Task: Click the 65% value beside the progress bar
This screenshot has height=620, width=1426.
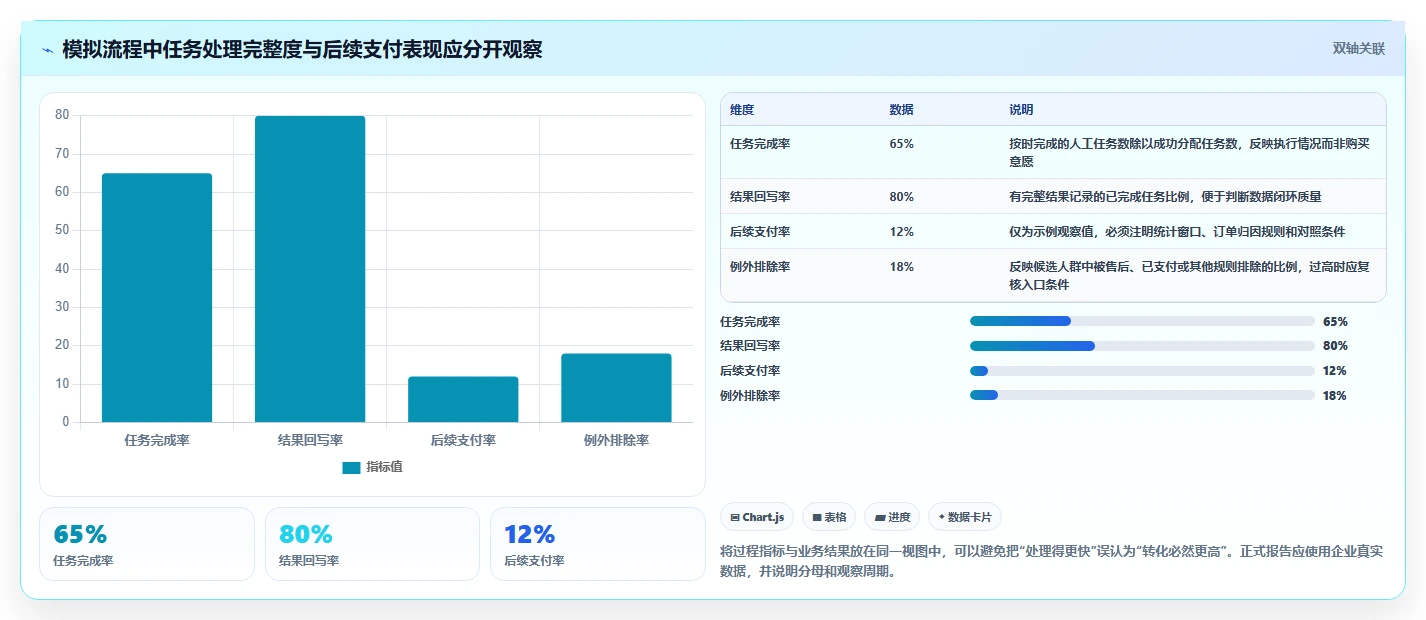Action: (x=1335, y=322)
